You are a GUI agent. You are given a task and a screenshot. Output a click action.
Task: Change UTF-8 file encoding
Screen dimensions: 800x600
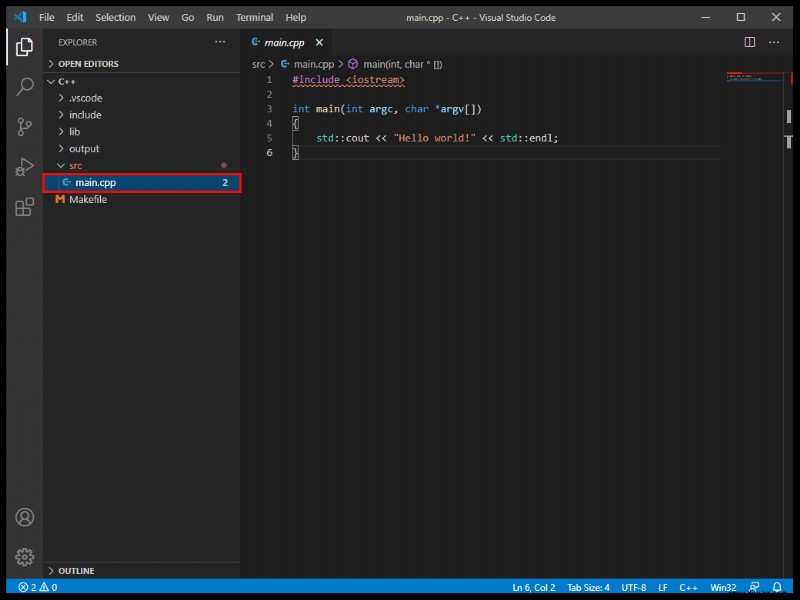coord(634,587)
